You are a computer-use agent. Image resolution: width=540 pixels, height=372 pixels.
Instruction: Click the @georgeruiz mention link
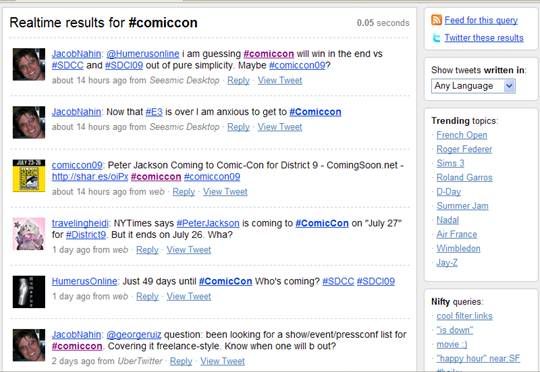pyautogui.click(x=134, y=334)
